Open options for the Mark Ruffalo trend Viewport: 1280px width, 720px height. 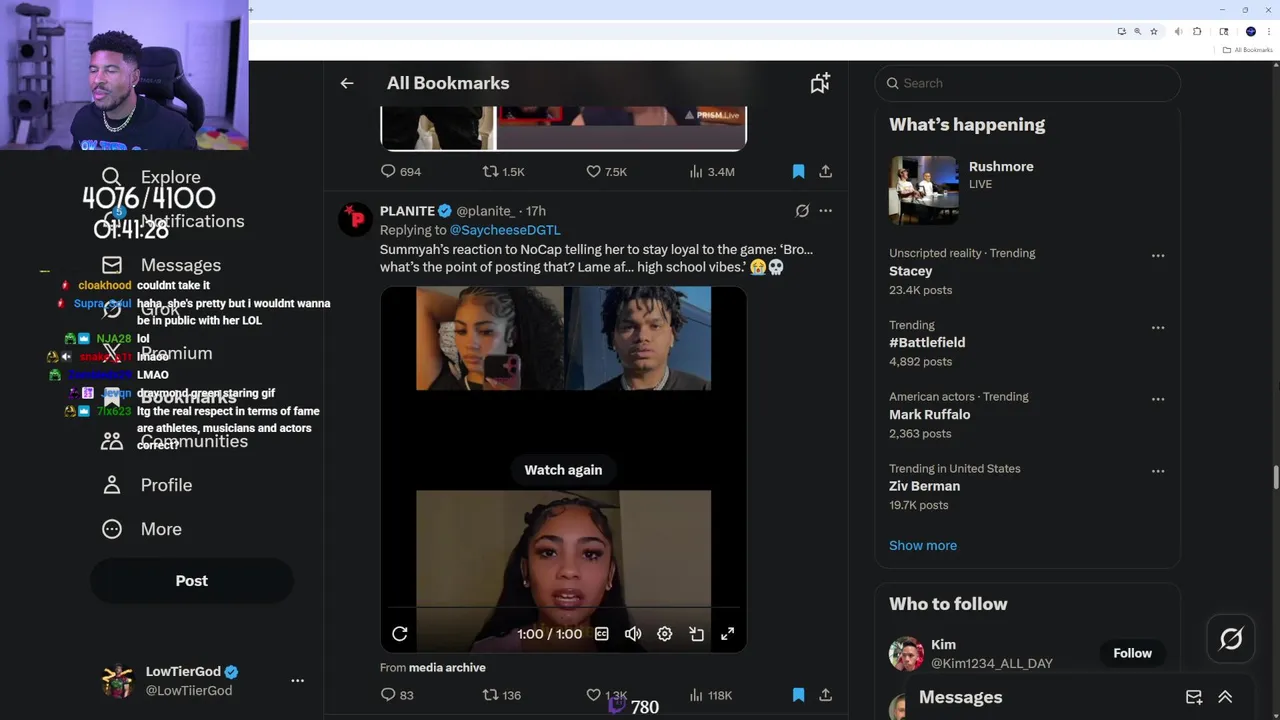(1158, 399)
